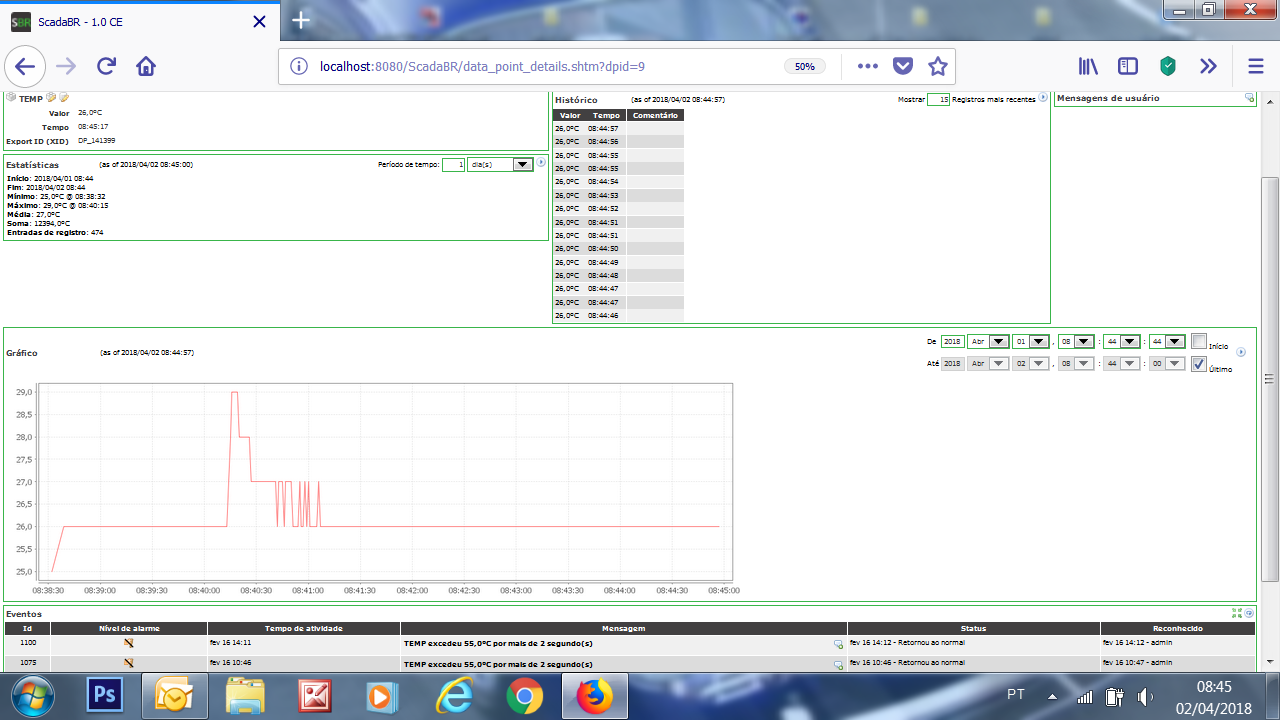
Task: Click the alarm level icon on event 1100
Action: click(x=127, y=643)
